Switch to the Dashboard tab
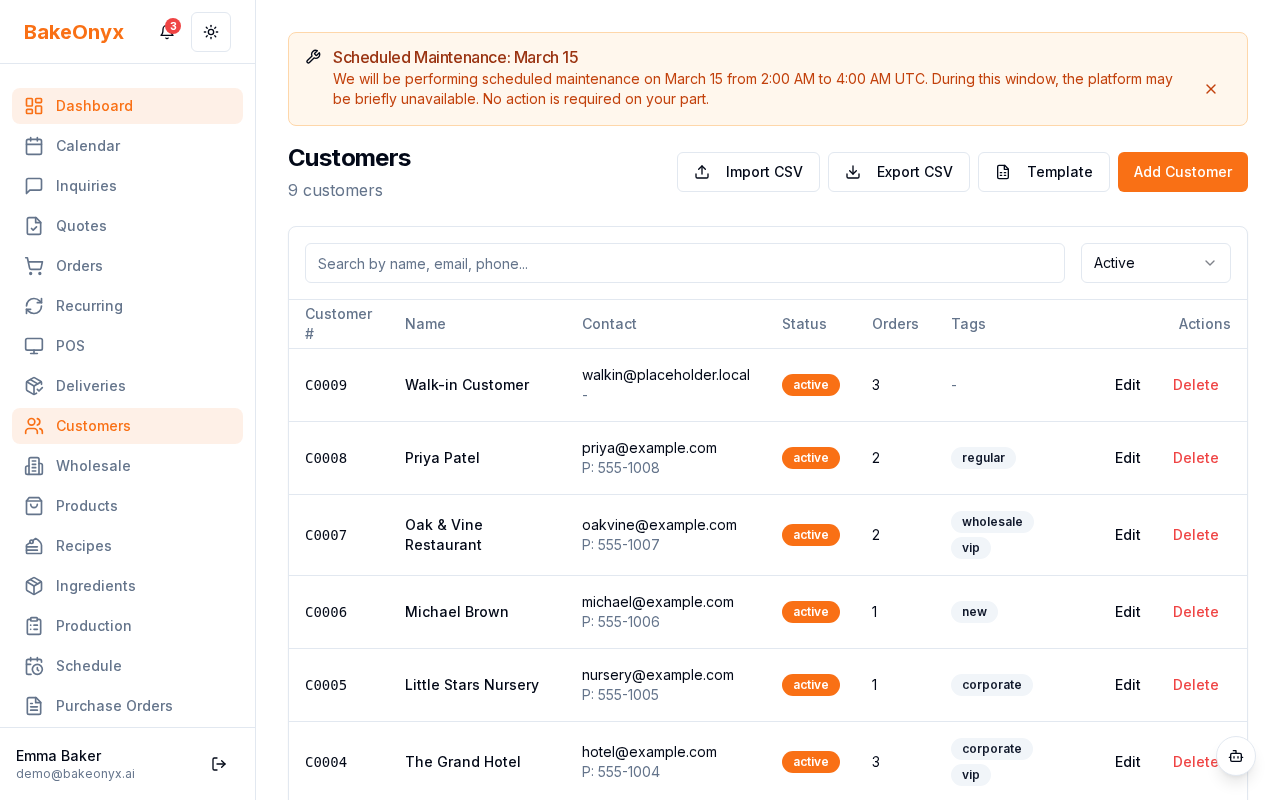The height and width of the screenshot is (800, 1280). (94, 106)
